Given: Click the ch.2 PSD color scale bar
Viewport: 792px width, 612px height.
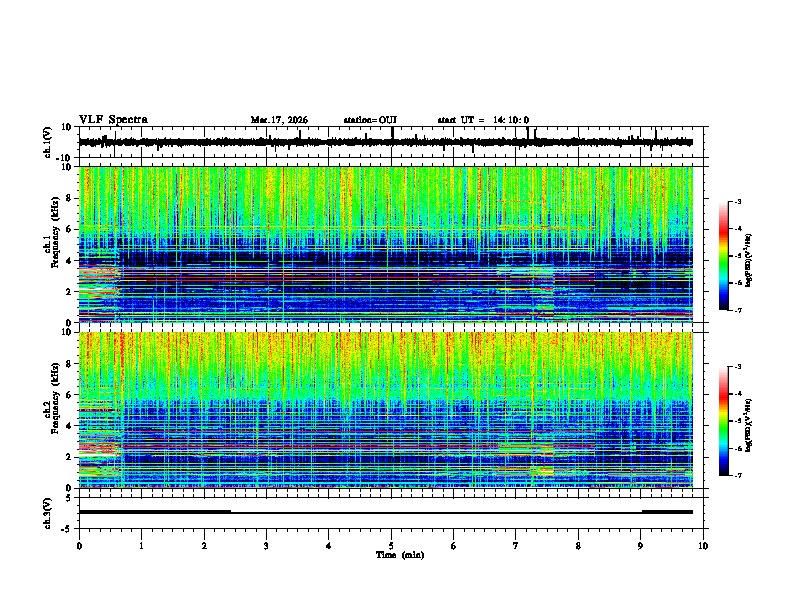Looking at the screenshot, I should click(724, 421).
